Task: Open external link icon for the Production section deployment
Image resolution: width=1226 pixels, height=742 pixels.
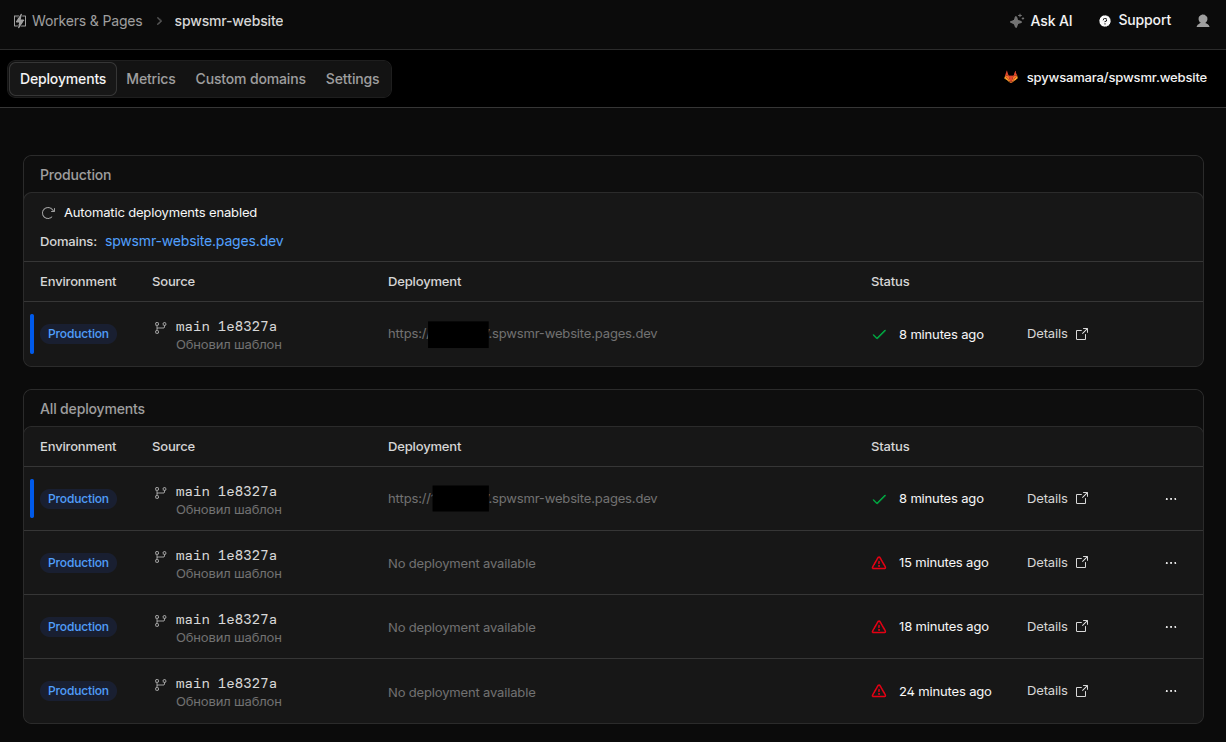Action: point(1081,334)
